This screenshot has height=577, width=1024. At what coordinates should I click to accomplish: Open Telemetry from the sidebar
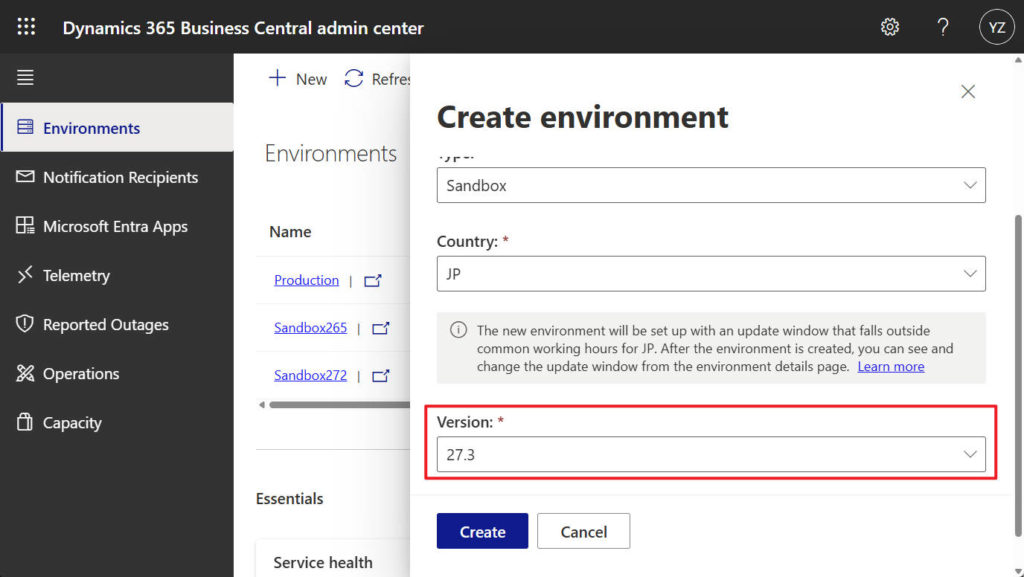76,275
